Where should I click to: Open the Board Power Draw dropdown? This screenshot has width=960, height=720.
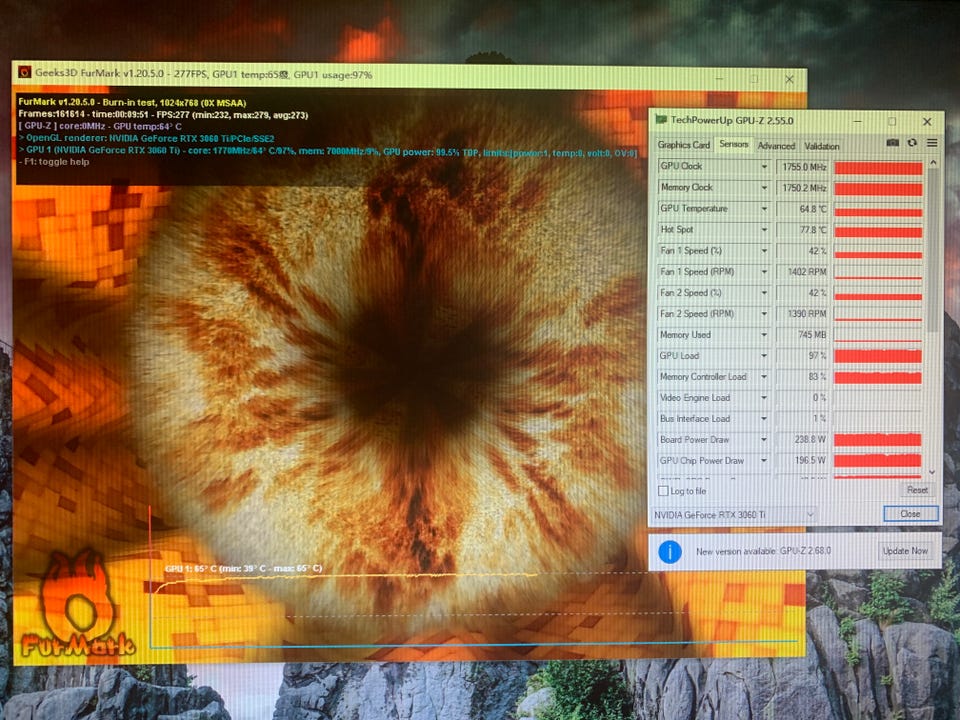764,440
